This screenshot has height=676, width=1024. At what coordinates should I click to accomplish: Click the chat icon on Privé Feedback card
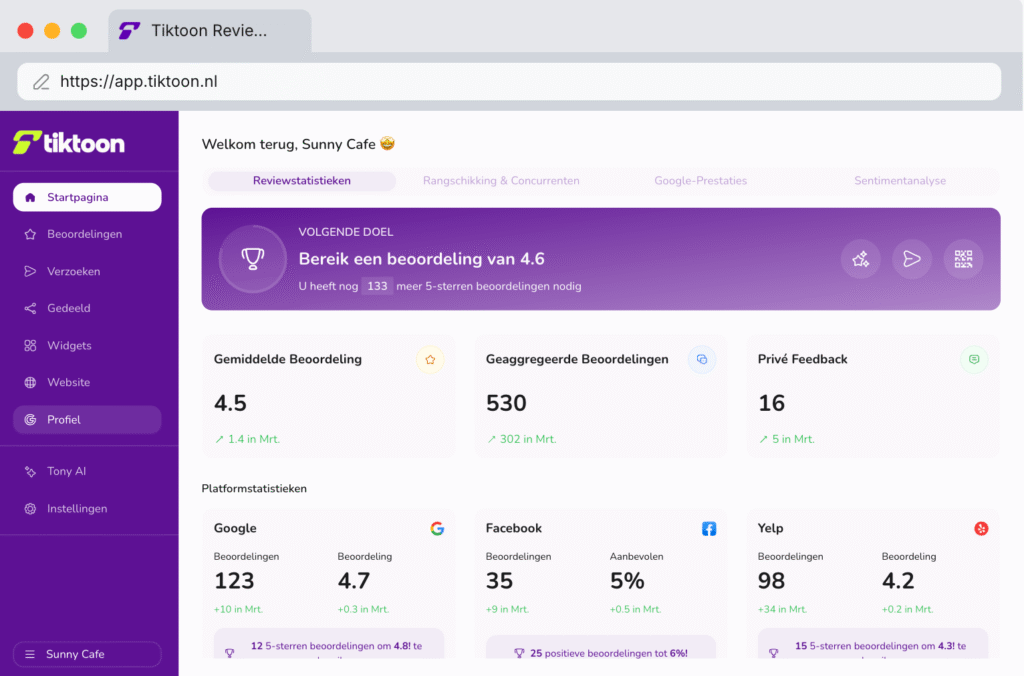tap(974, 360)
